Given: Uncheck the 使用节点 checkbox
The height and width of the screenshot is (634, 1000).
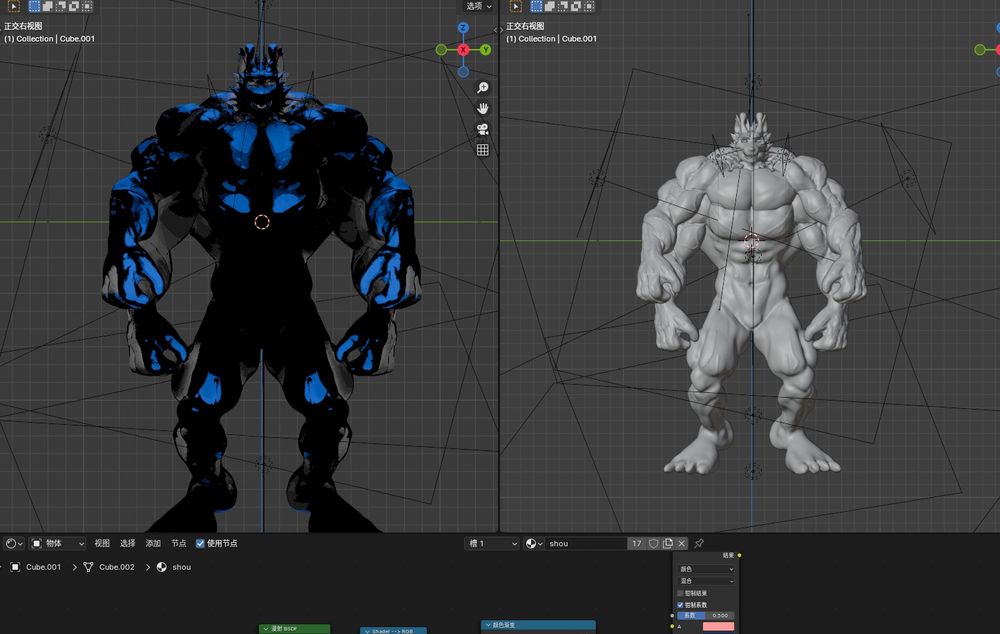Looking at the screenshot, I should (x=200, y=543).
